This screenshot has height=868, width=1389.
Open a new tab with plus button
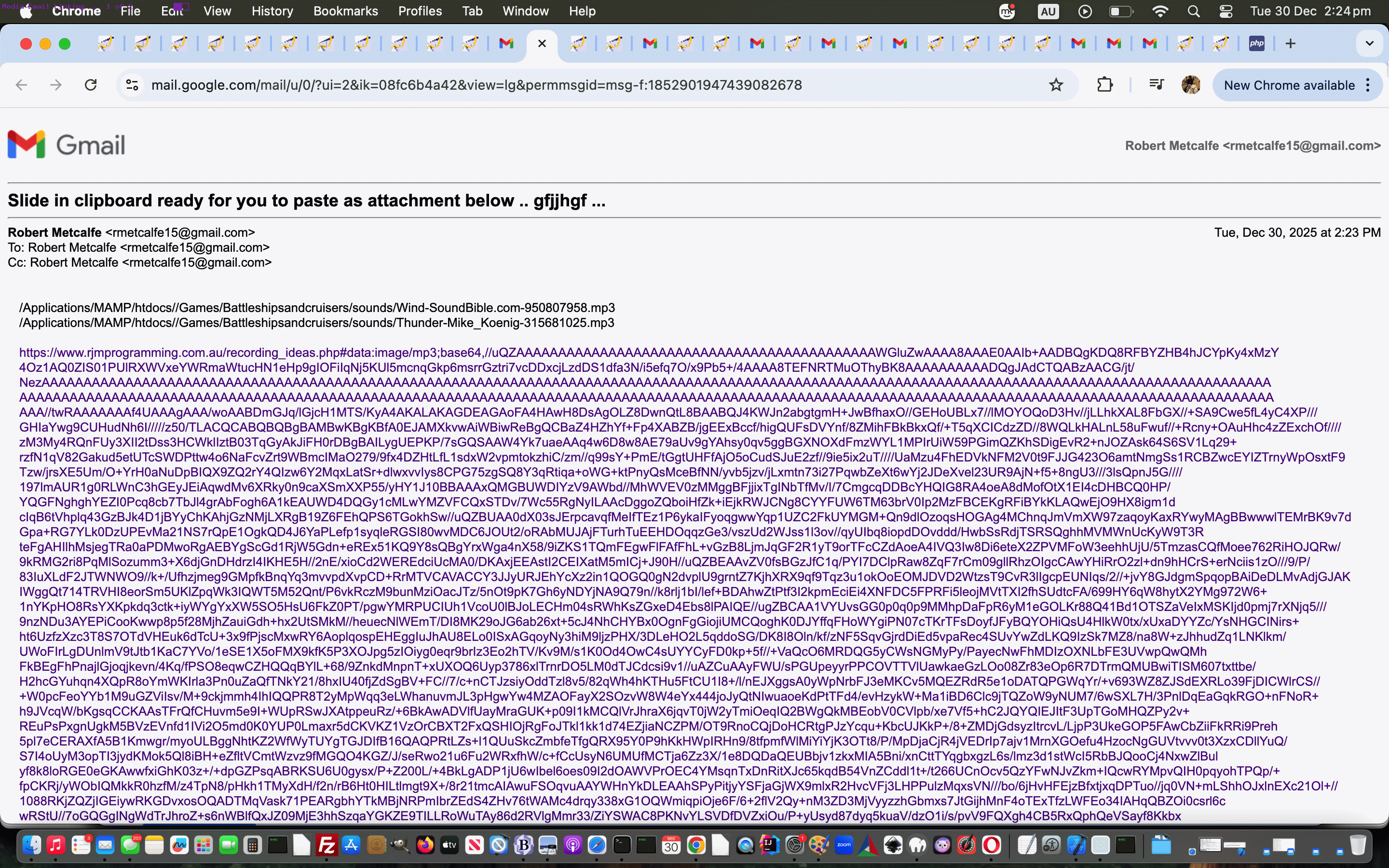(1290, 43)
